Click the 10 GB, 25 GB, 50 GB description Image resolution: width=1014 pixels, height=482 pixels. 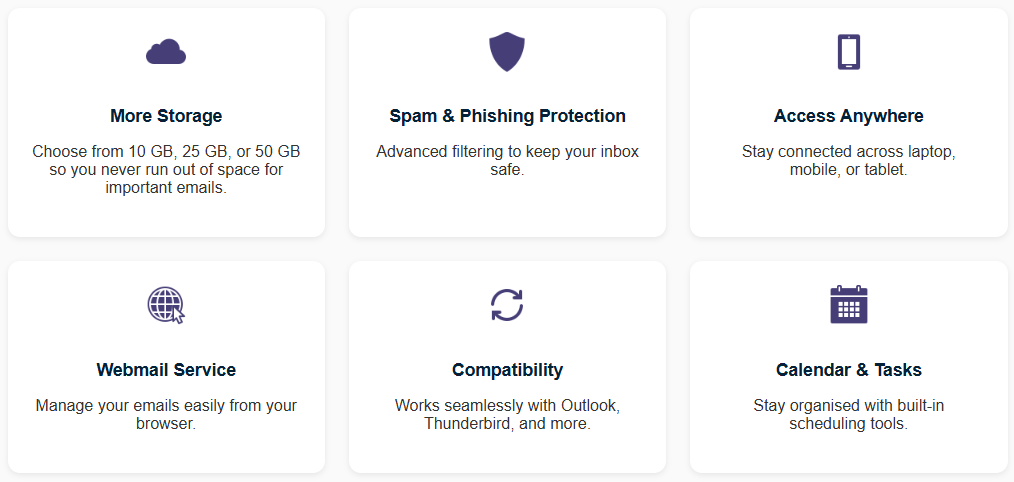click(x=166, y=171)
